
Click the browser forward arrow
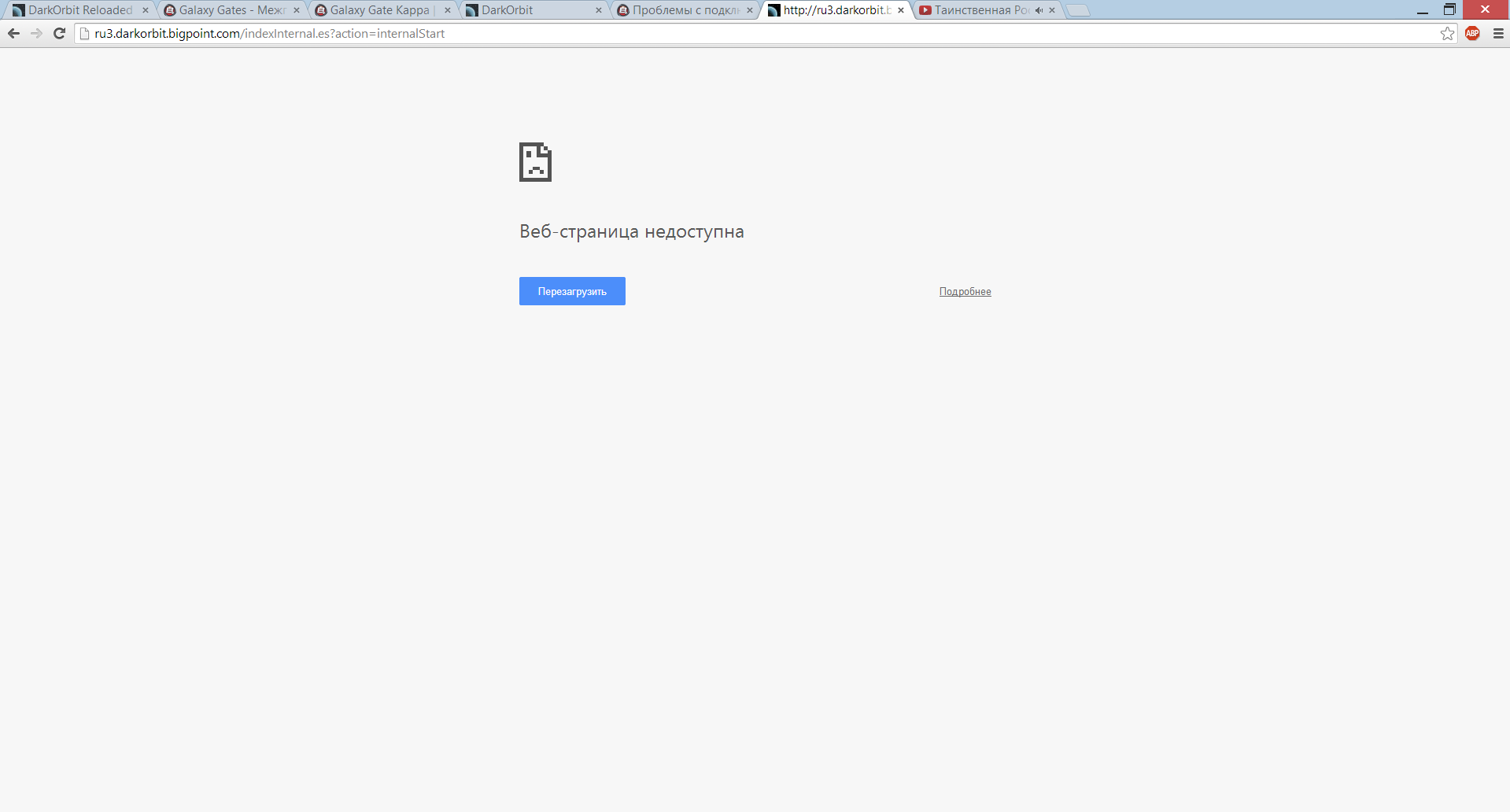pos(36,33)
